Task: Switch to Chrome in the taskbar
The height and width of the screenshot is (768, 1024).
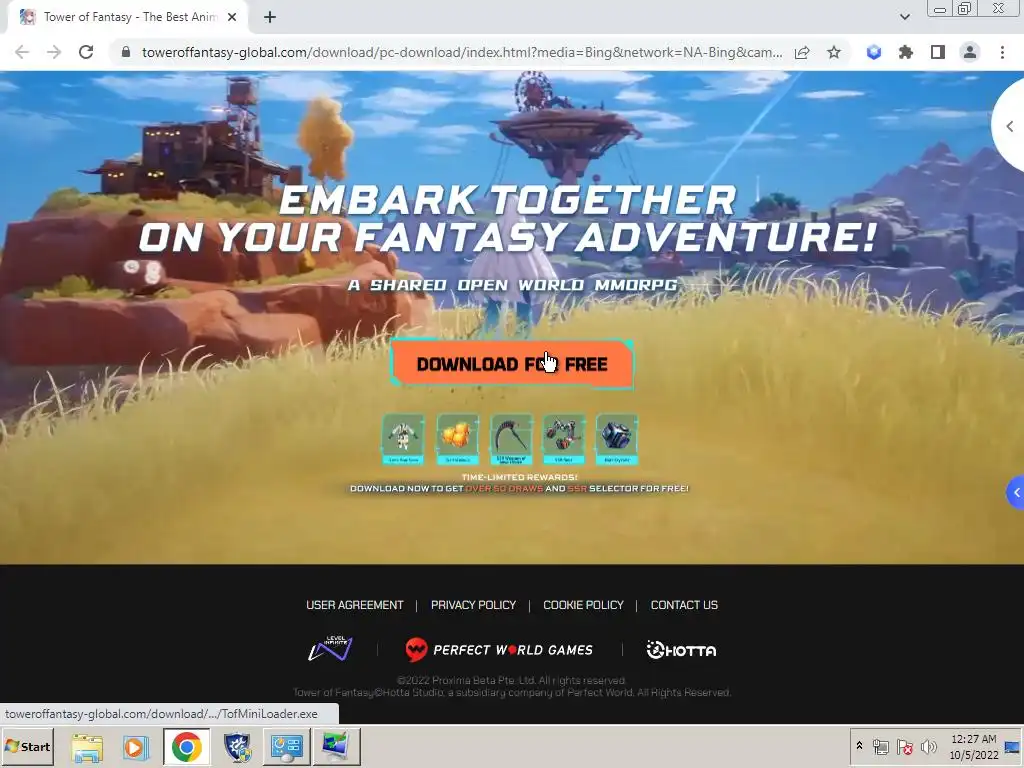Action: (187, 747)
